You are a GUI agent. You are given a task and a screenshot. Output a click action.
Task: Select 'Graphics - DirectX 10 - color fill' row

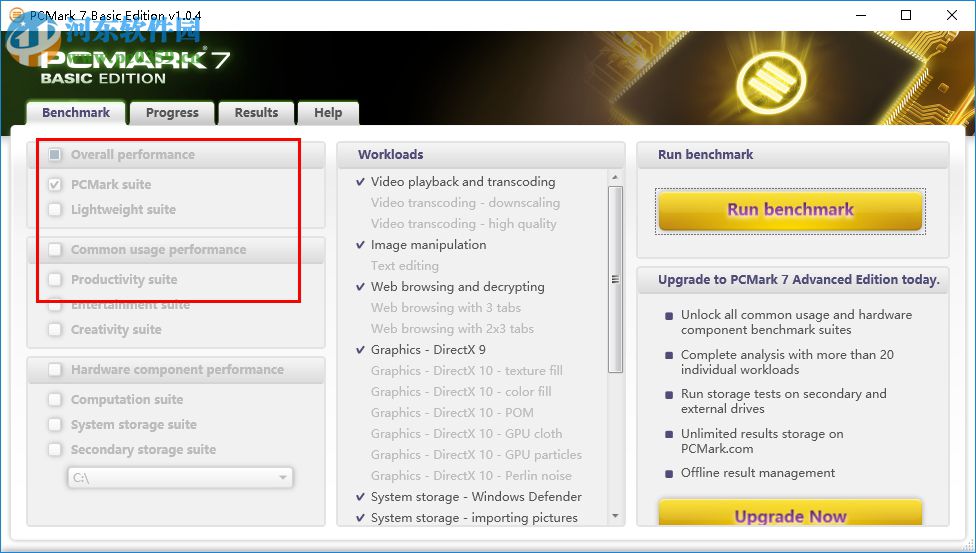pyautogui.click(x=461, y=392)
